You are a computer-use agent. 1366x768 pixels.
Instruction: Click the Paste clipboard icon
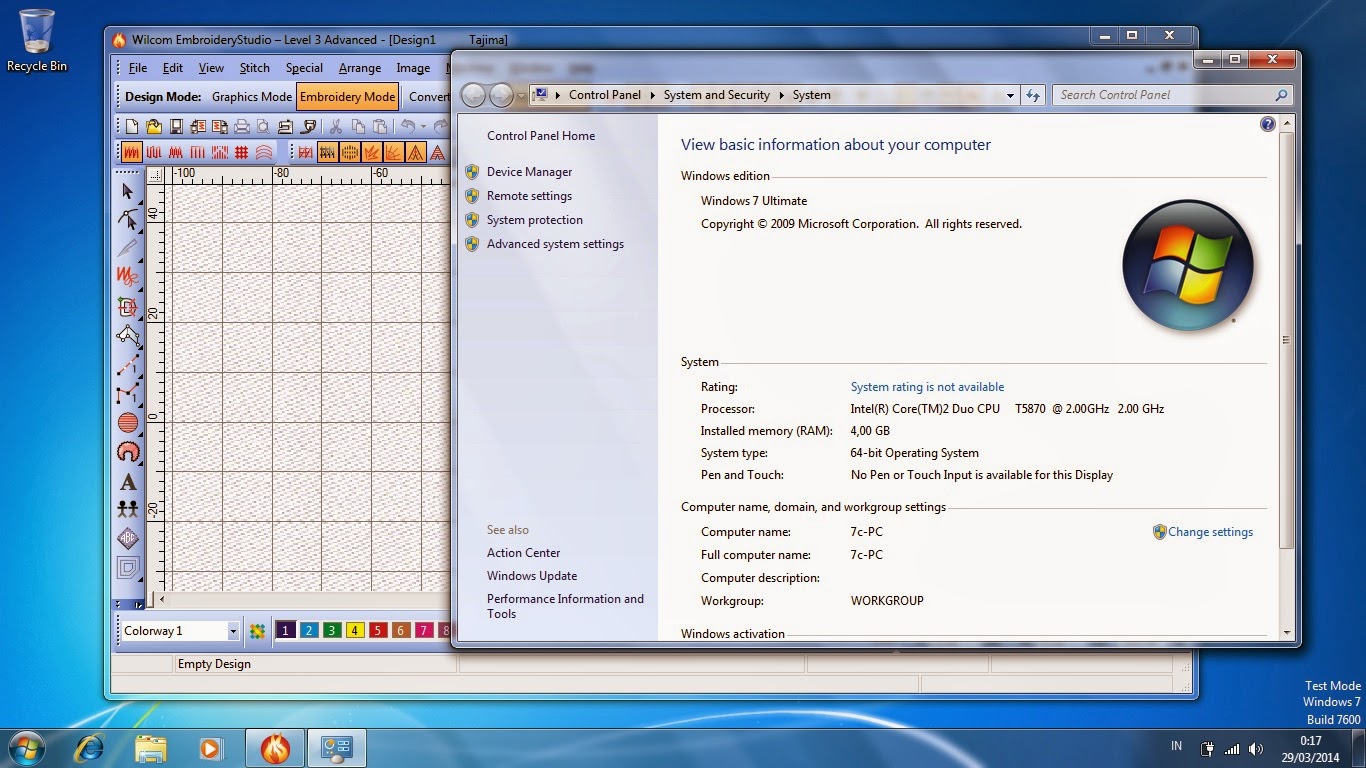coord(379,126)
